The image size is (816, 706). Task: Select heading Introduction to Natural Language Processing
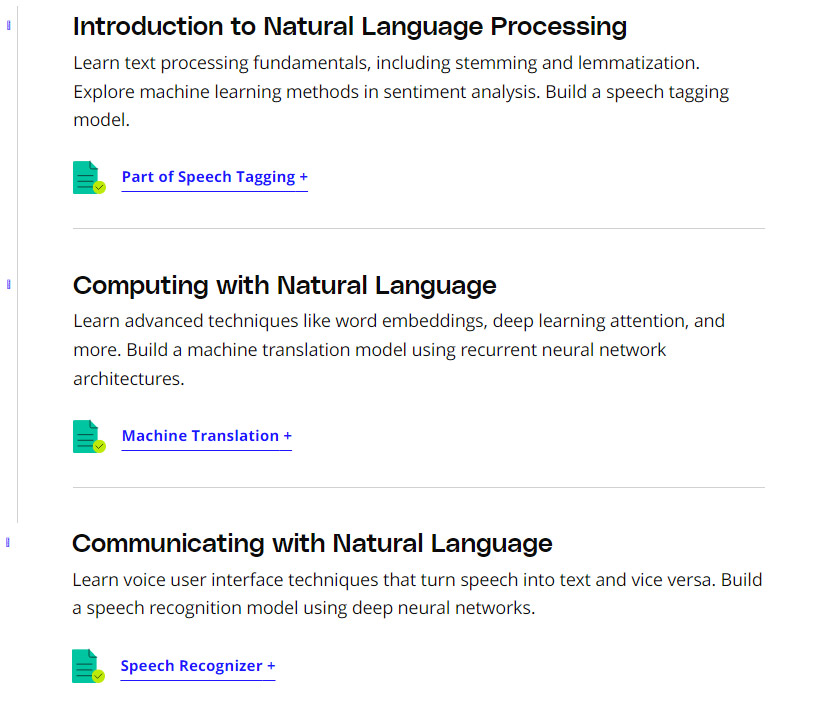pos(350,27)
